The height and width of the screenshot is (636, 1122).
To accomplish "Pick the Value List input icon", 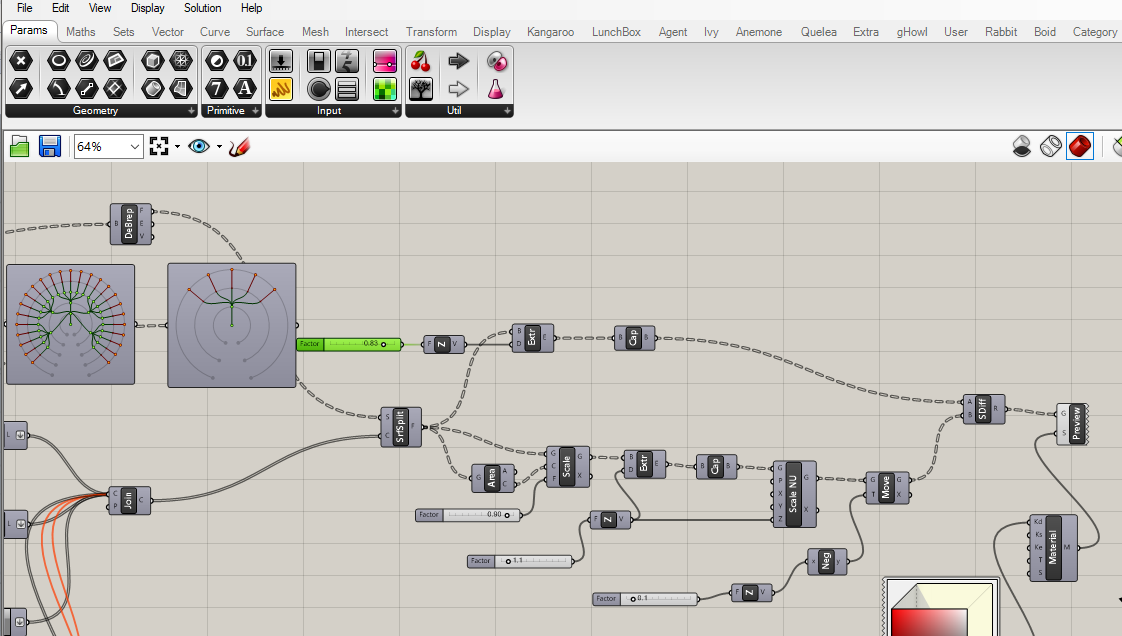I will click(x=347, y=88).
